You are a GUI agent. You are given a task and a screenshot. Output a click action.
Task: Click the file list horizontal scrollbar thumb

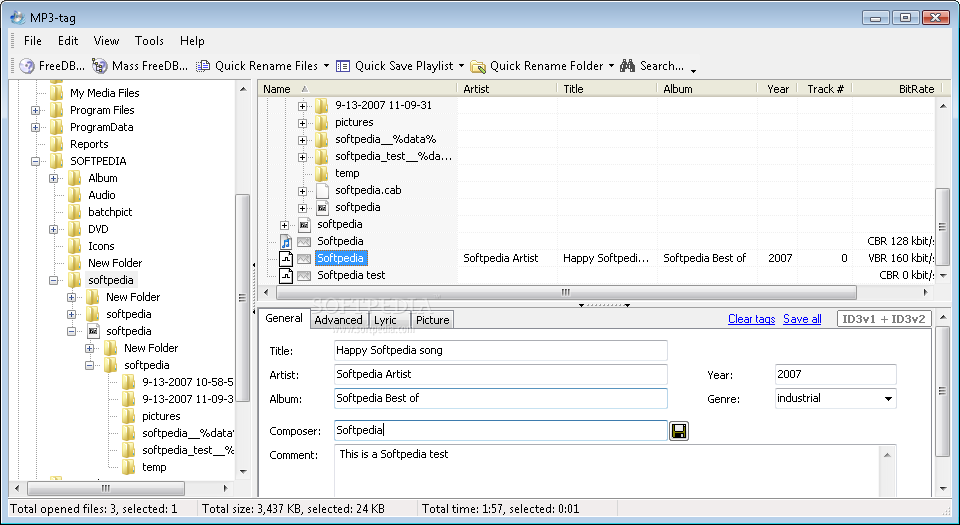566,292
